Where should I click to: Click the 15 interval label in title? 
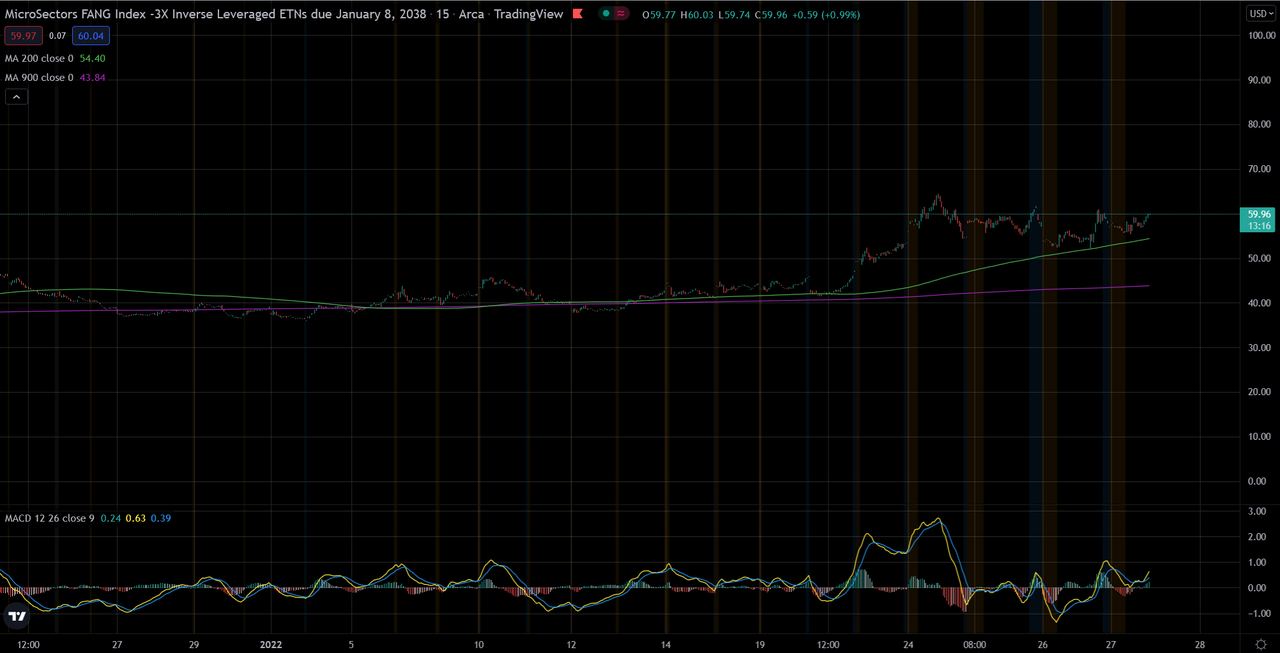point(441,15)
